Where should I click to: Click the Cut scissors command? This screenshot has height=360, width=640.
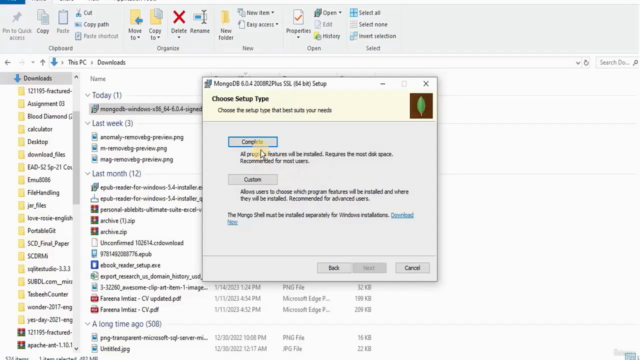[x=84, y=13]
